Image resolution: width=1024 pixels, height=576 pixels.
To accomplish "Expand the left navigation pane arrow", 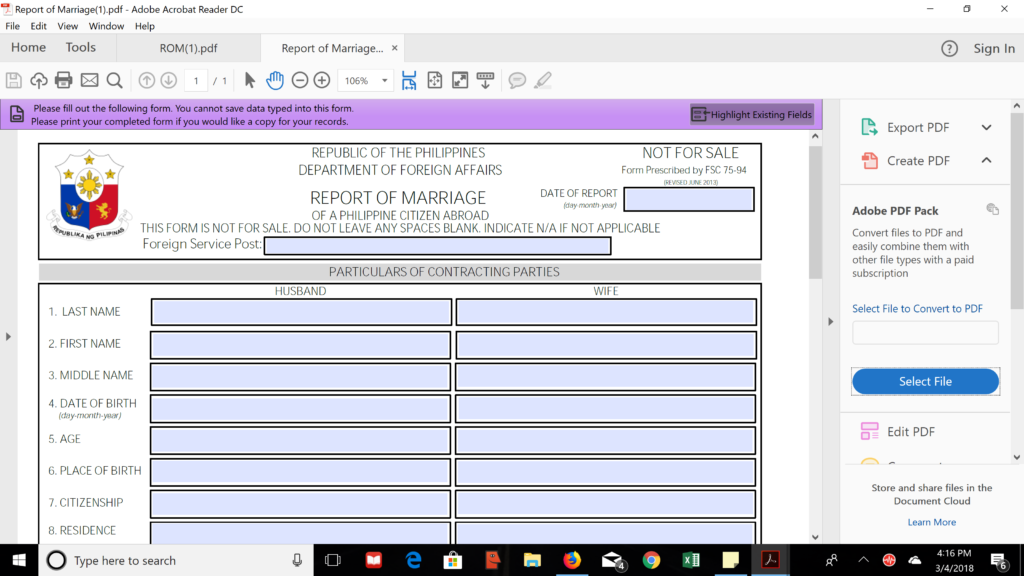I will coord(8,336).
